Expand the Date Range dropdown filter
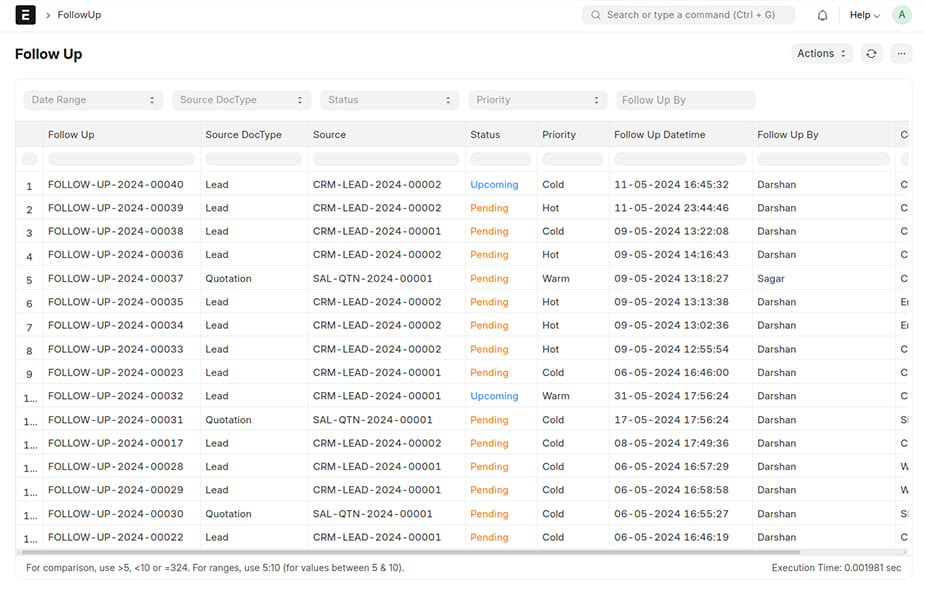The width and height of the screenshot is (925, 590). coord(93,100)
